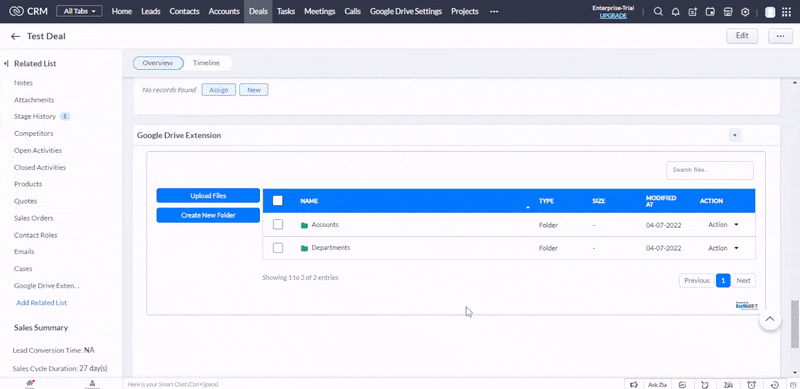Click Create New Folder button
Viewport: 800px width, 389px height.
tap(208, 215)
